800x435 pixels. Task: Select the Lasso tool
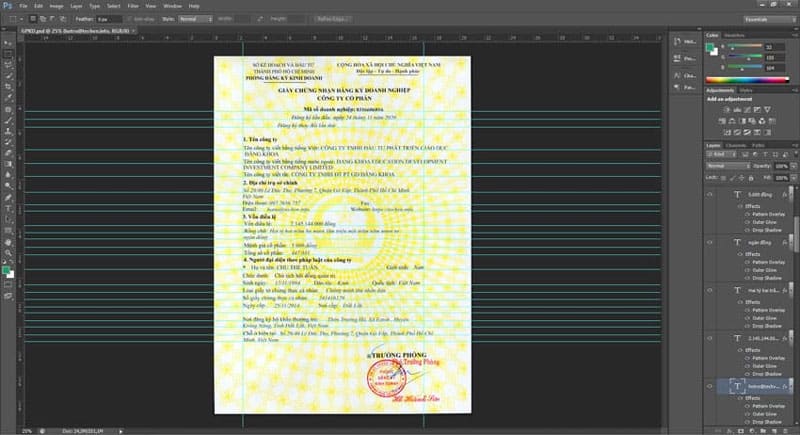tap(8, 63)
